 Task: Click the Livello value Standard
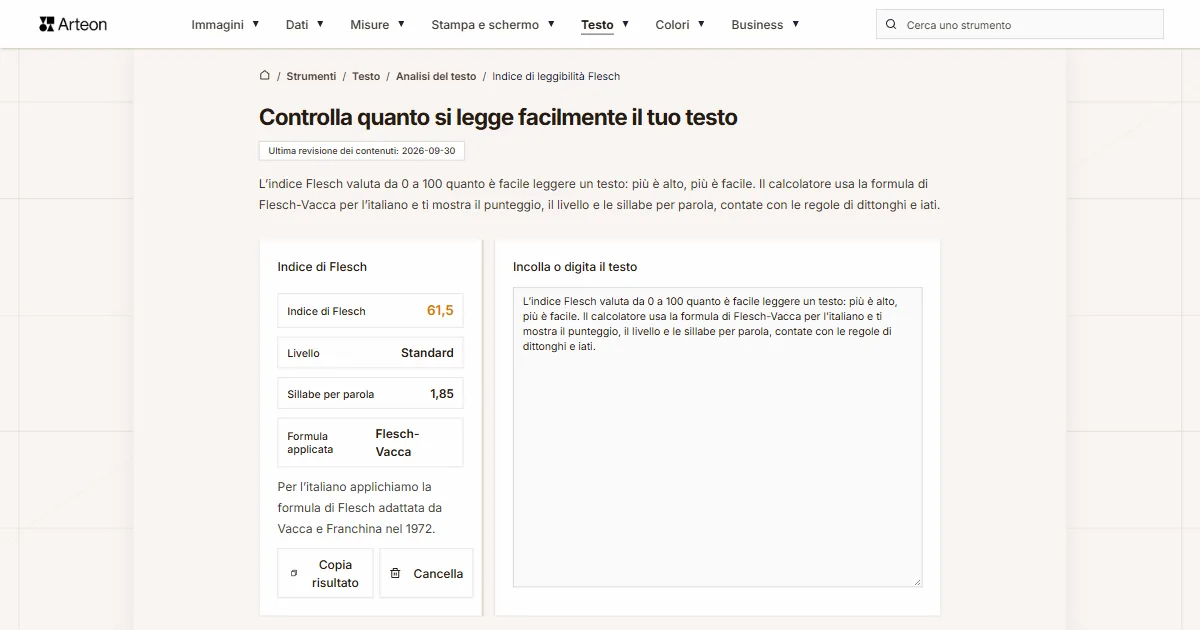(427, 353)
